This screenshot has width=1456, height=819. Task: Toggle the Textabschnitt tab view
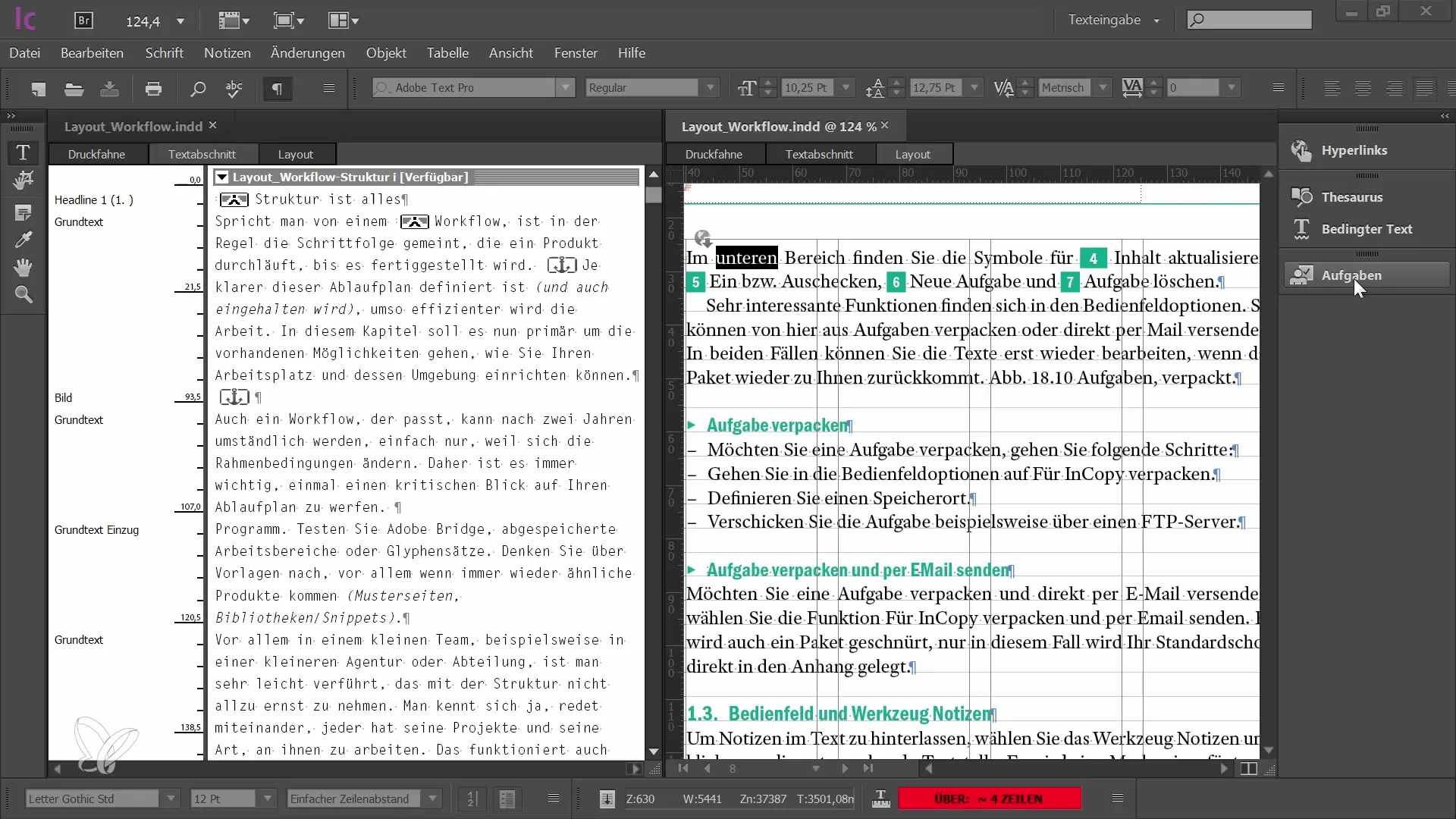[202, 154]
